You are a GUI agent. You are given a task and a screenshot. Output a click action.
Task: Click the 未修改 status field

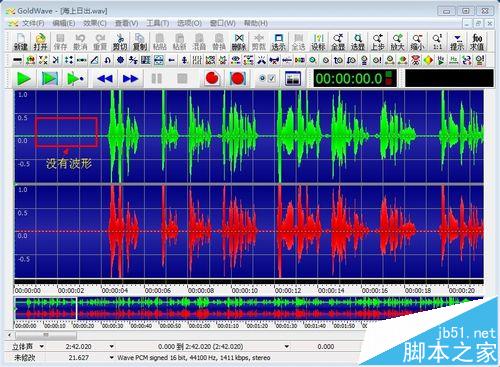point(24,358)
